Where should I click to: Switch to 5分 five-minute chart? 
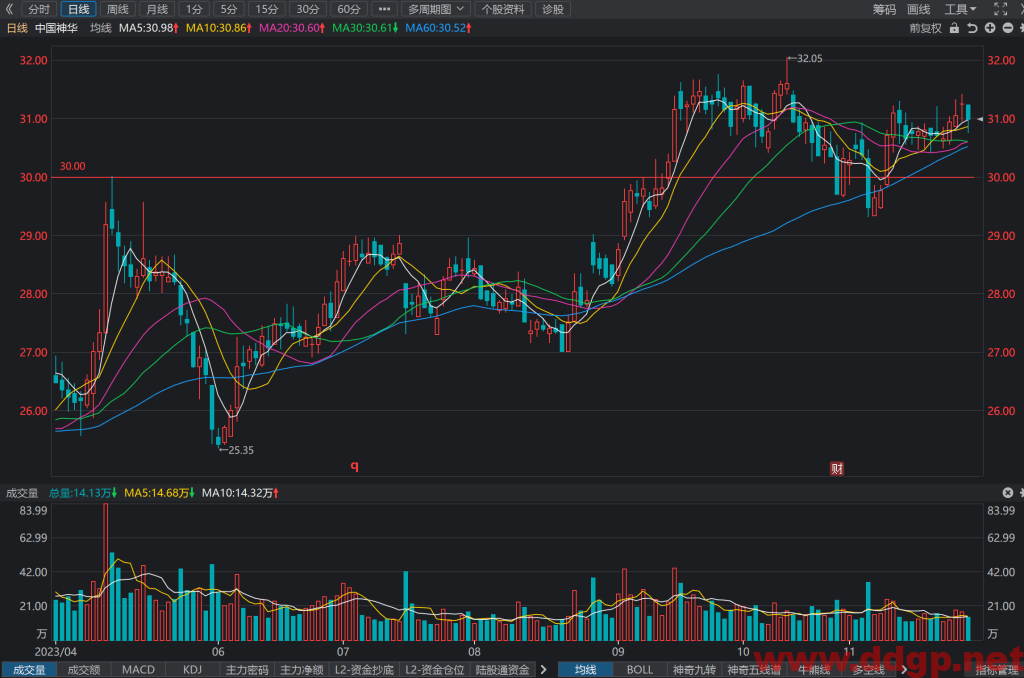[229, 9]
